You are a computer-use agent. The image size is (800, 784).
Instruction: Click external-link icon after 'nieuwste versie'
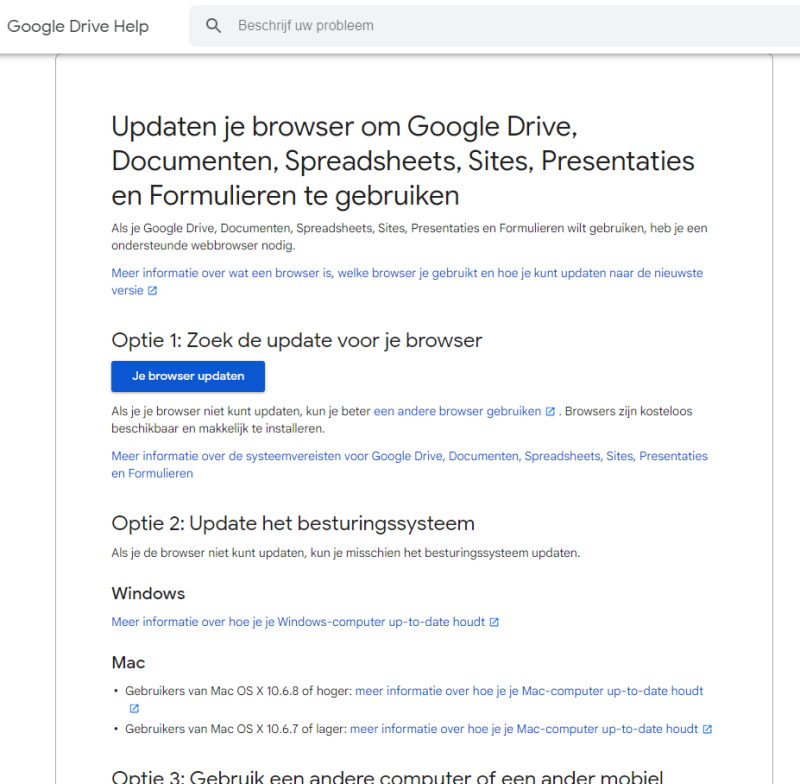(153, 291)
